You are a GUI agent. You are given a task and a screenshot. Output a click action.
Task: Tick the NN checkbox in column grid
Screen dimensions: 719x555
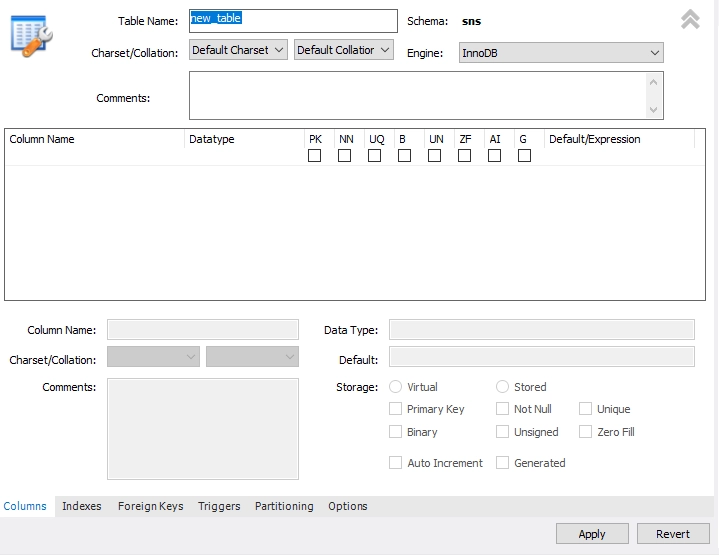(x=344, y=155)
